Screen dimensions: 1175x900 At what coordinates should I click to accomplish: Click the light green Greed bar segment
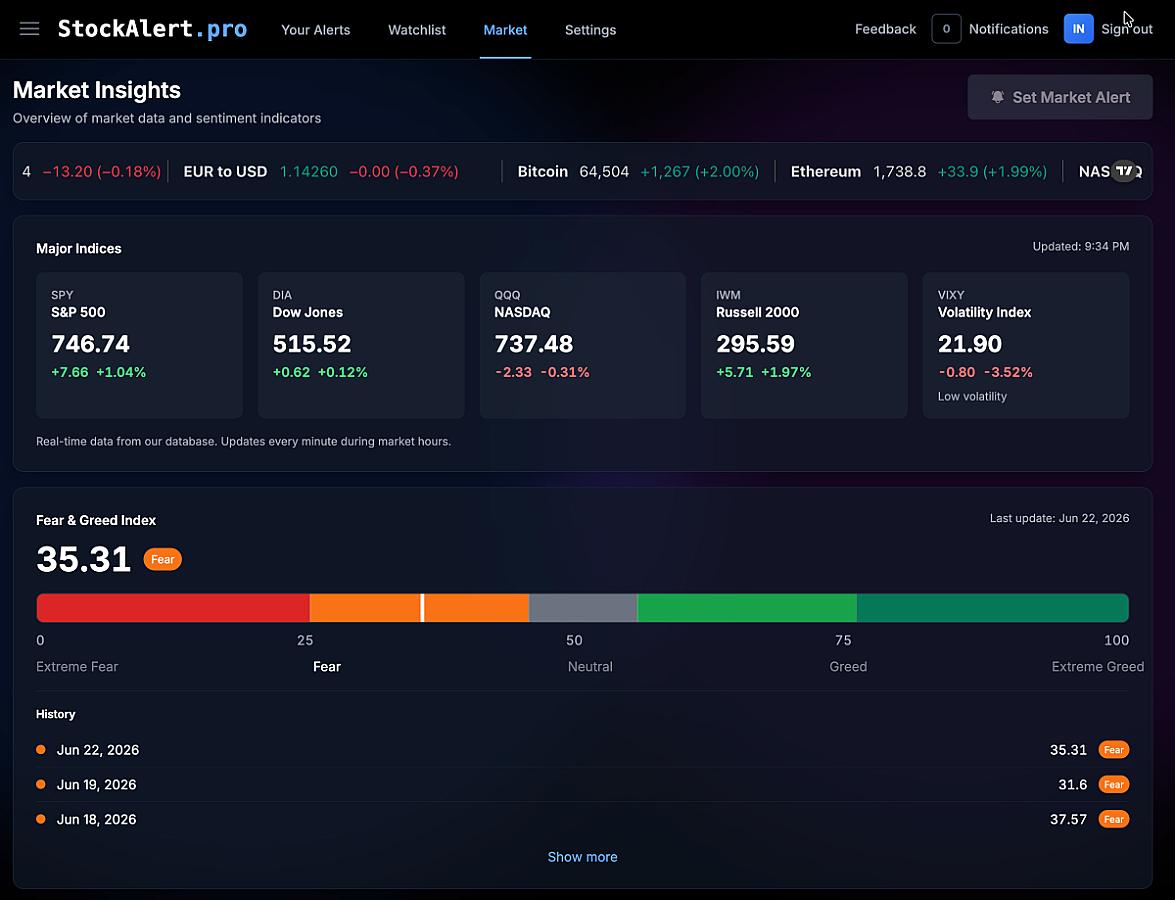pos(747,608)
